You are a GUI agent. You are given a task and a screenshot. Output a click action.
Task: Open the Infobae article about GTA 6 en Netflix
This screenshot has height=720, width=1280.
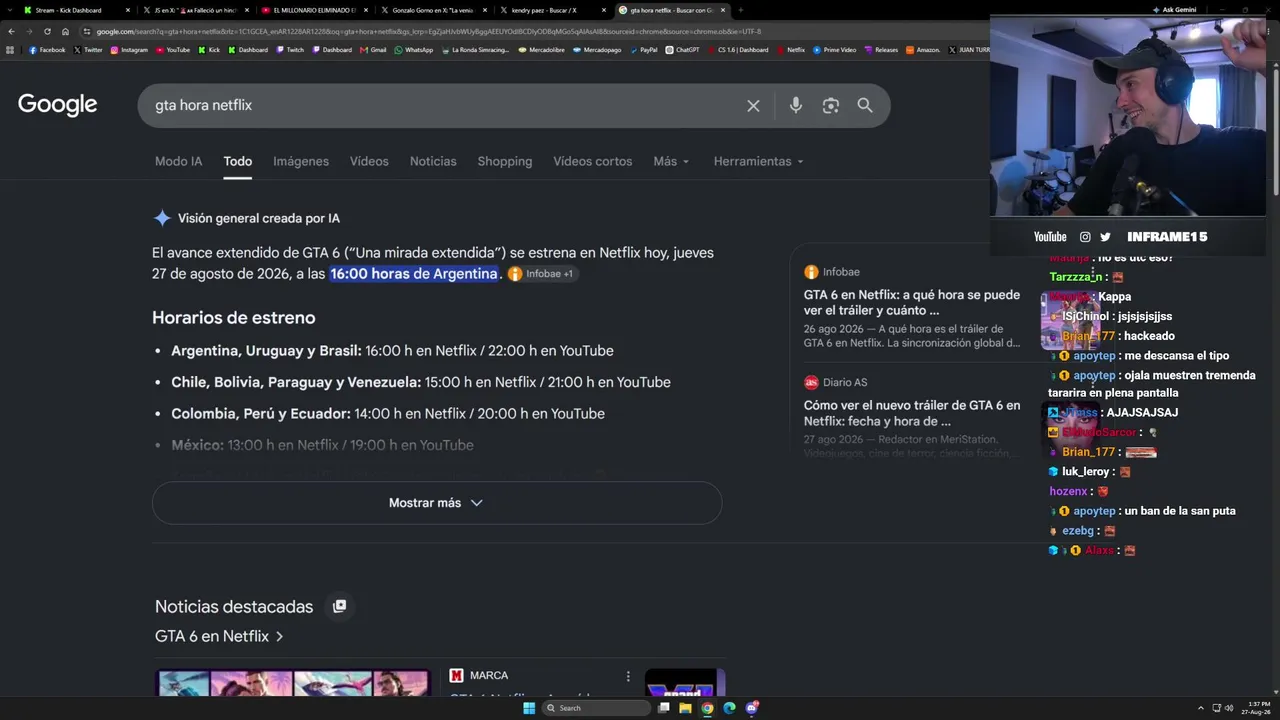pyautogui.click(x=912, y=302)
